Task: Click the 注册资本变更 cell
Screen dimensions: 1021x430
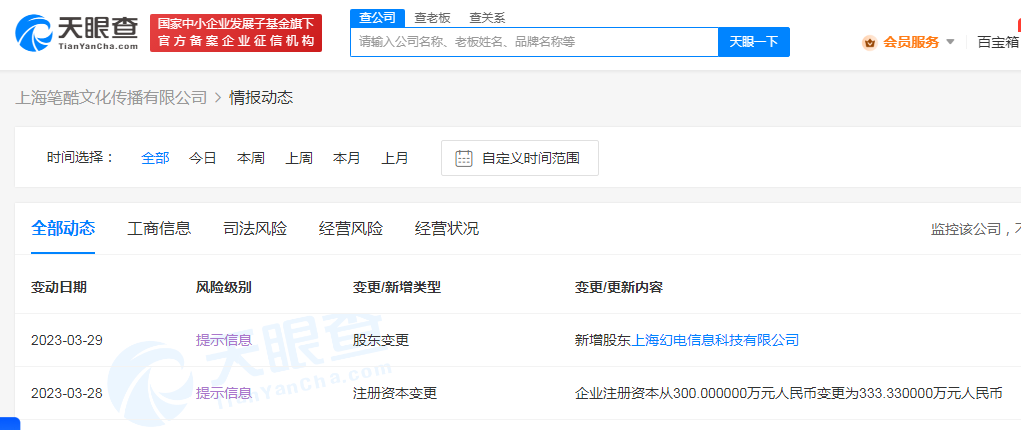Action: point(395,394)
